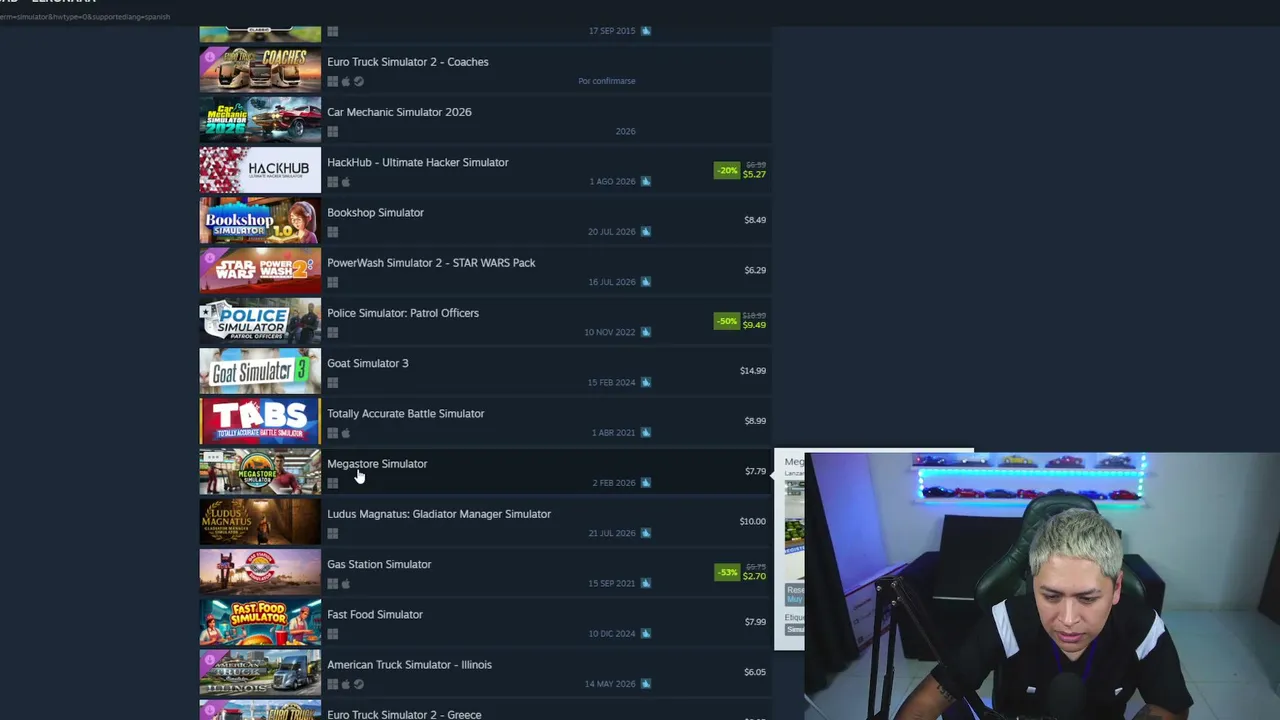The width and height of the screenshot is (1280, 720).
Task: Open the Euro Truck Simulator 2 - Coaches title
Action: pyautogui.click(x=408, y=62)
